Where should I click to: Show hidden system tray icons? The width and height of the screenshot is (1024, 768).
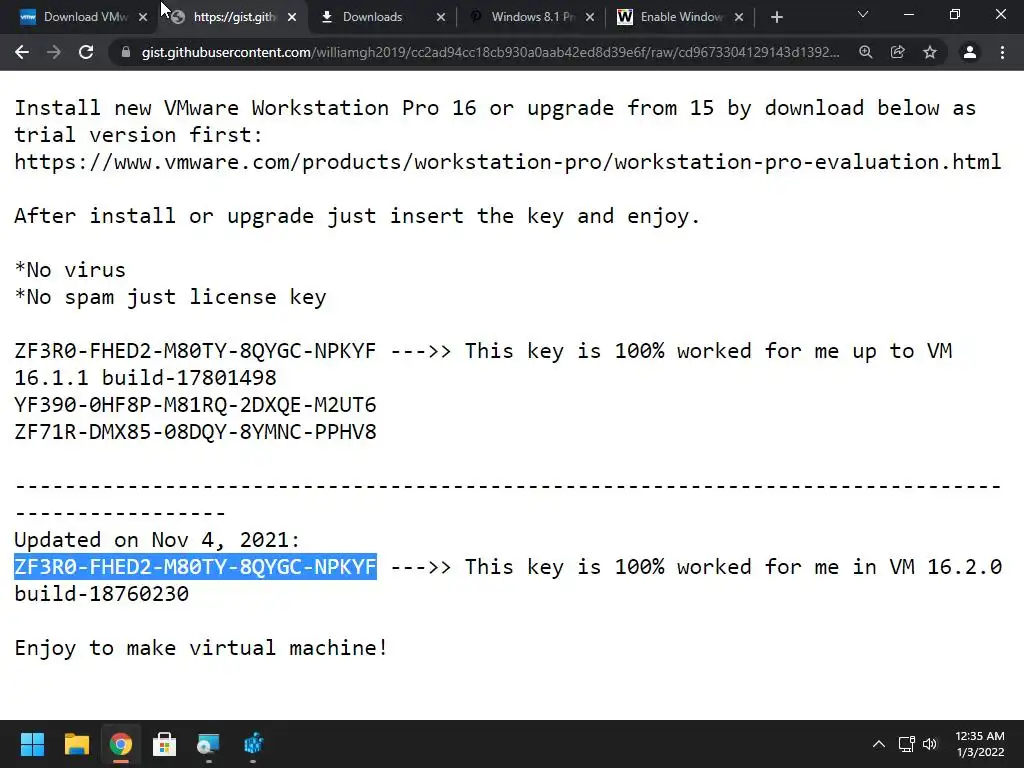[x=879, y=744]
